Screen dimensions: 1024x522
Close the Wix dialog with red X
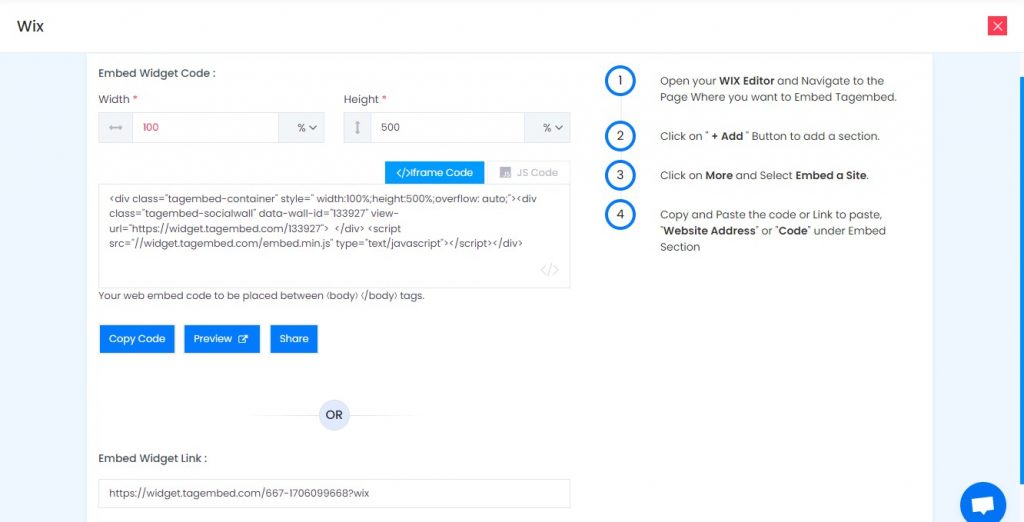(x=997, y=26)
